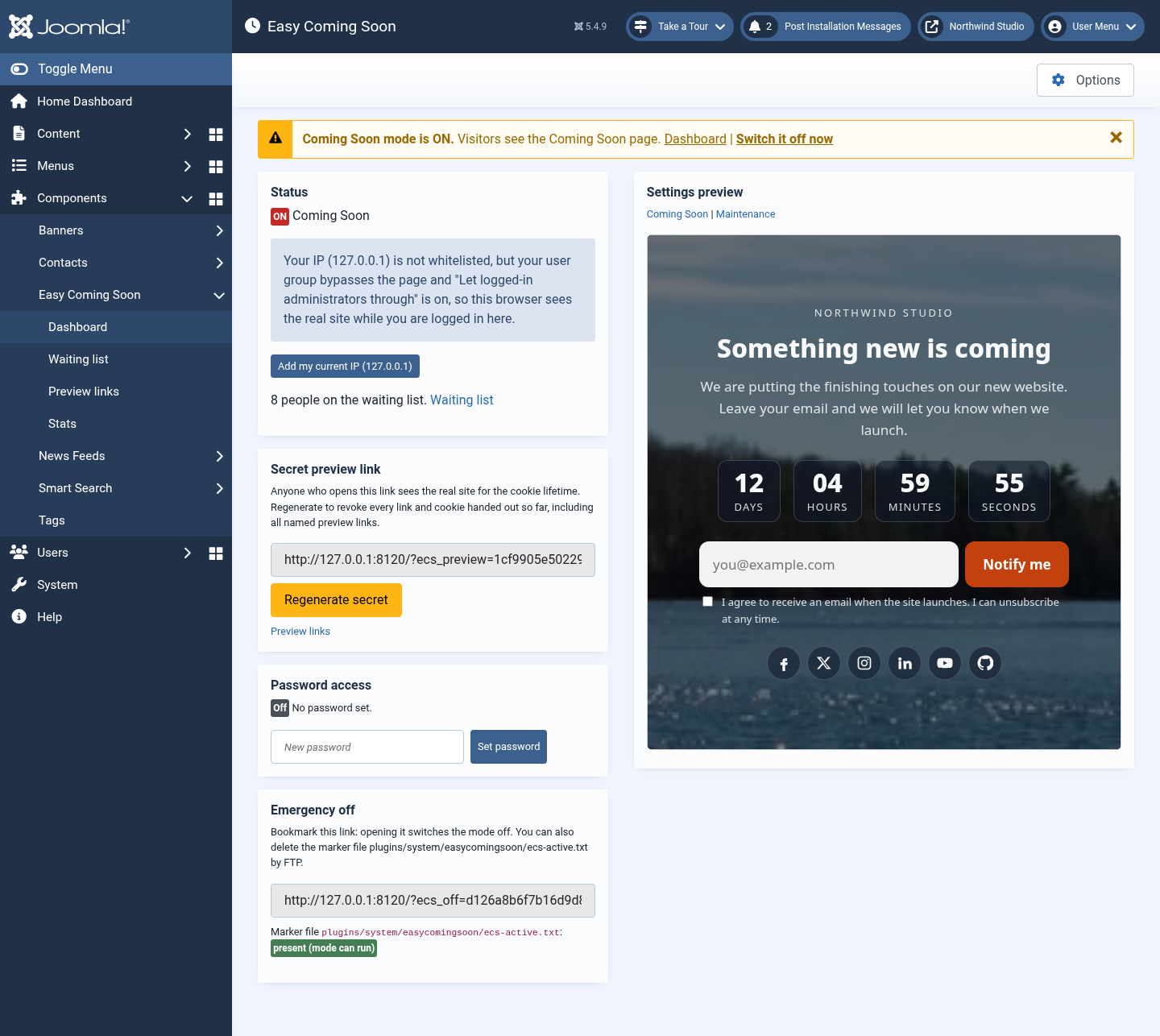Click the X (Twitter) icon in preview

click(824, 663)
